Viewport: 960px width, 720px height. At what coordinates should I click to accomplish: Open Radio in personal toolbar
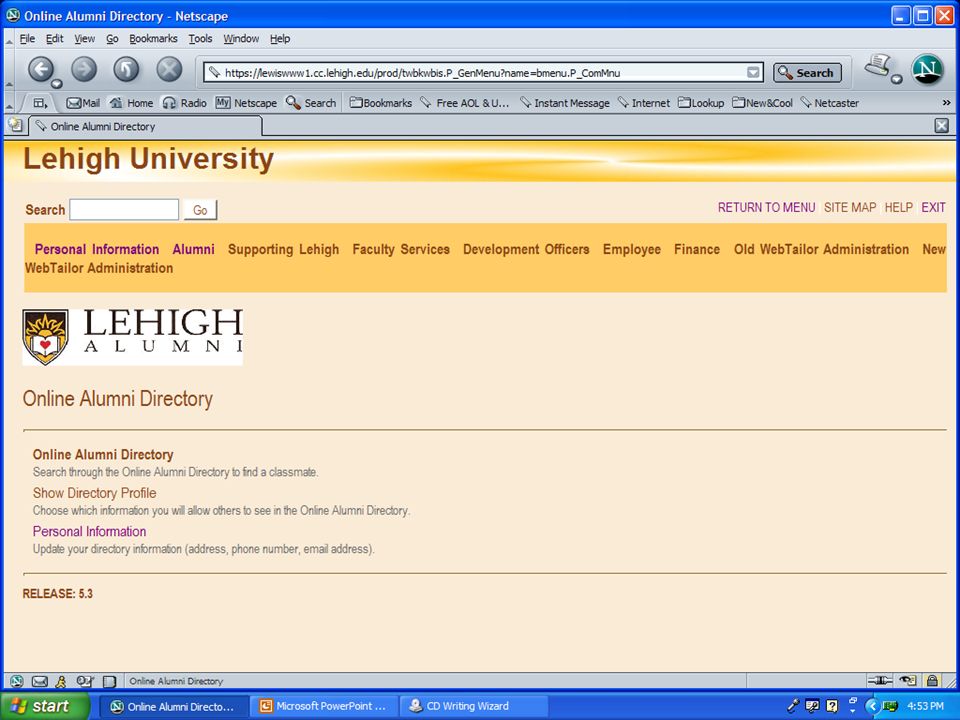click(184, 103)
